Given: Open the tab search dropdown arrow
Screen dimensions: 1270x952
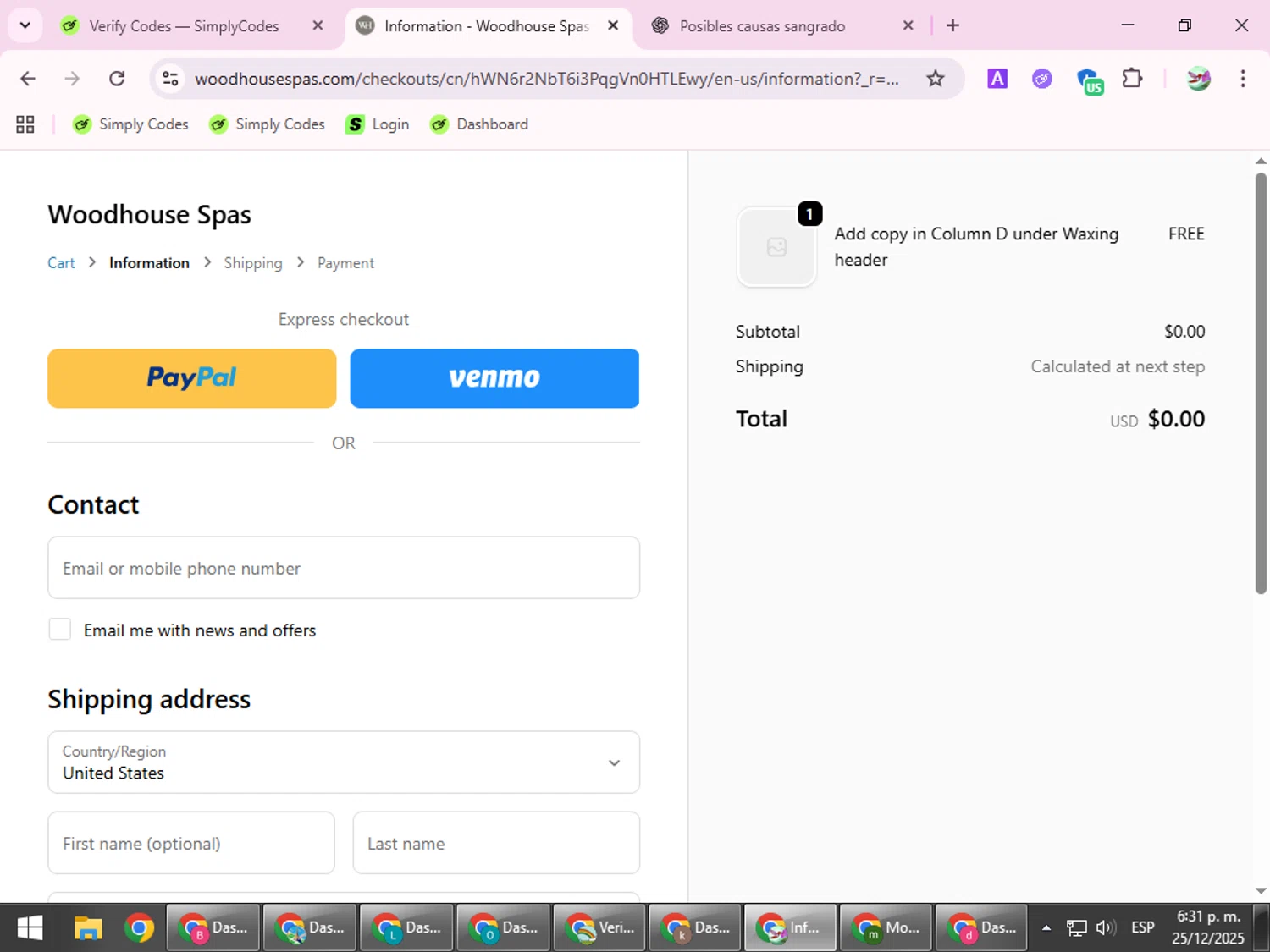Looking at the screenshot, I should point(25,25).
